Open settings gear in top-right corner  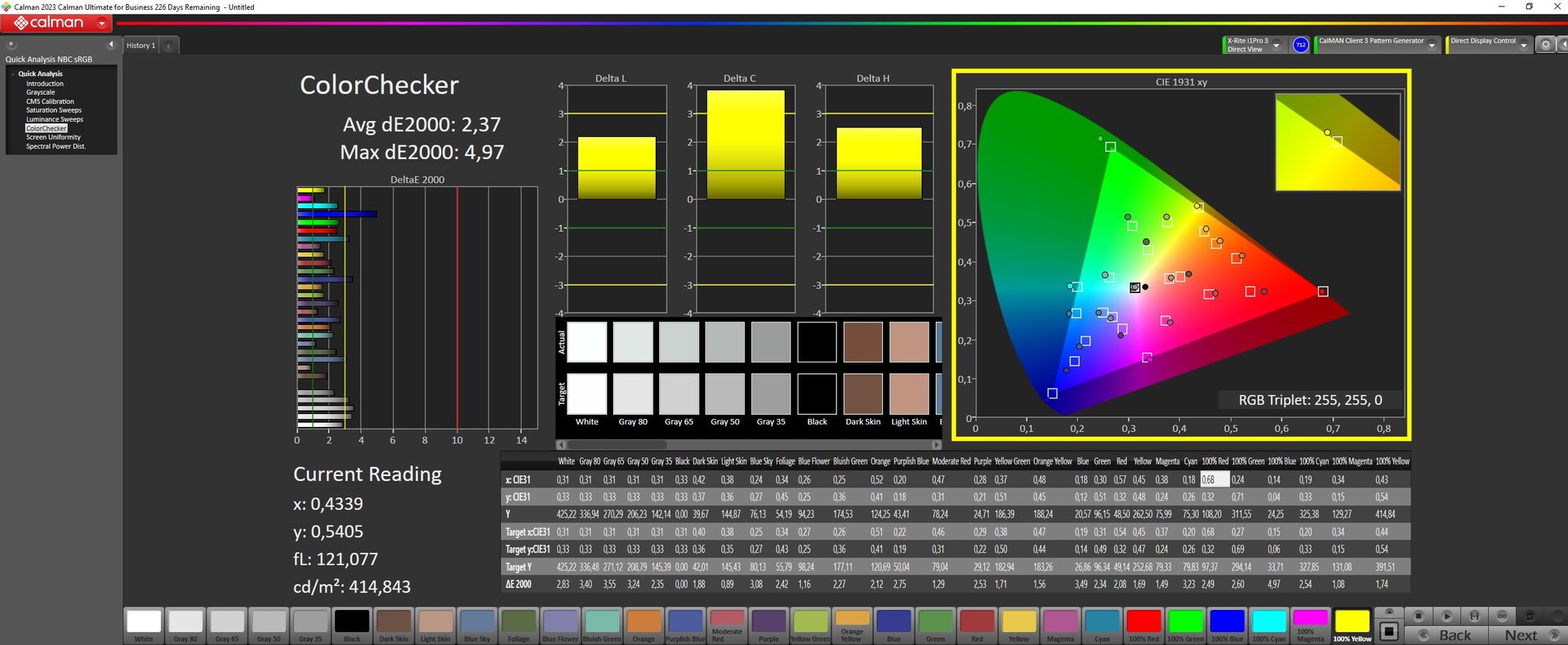[1545, 45]
